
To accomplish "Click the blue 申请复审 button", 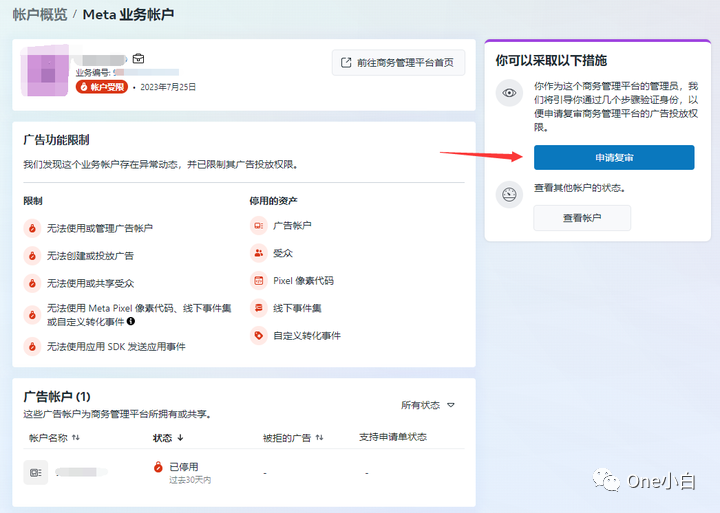I will (x=614, y=158).
